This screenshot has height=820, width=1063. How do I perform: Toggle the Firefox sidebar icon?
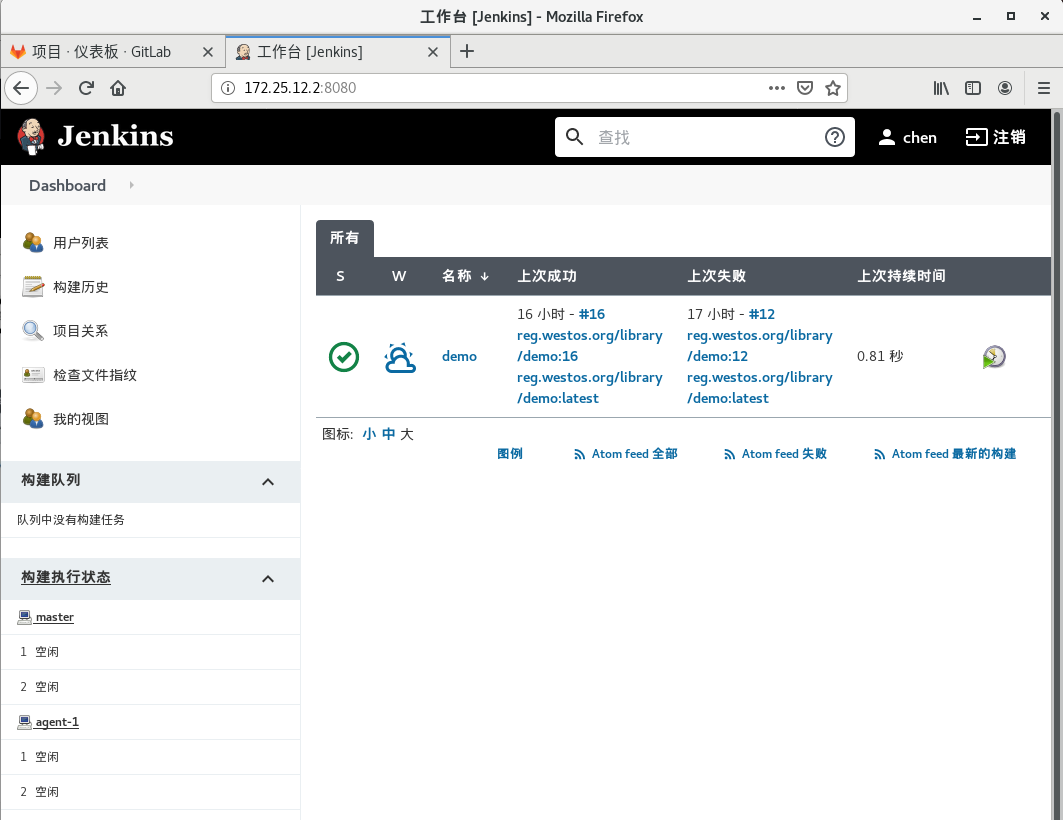973,88
